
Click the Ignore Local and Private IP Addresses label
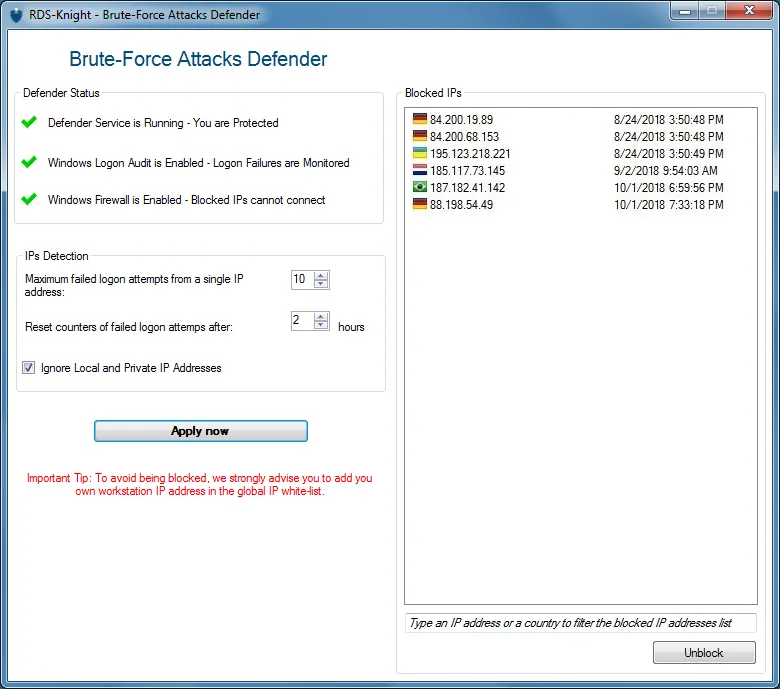pos(131,368)
